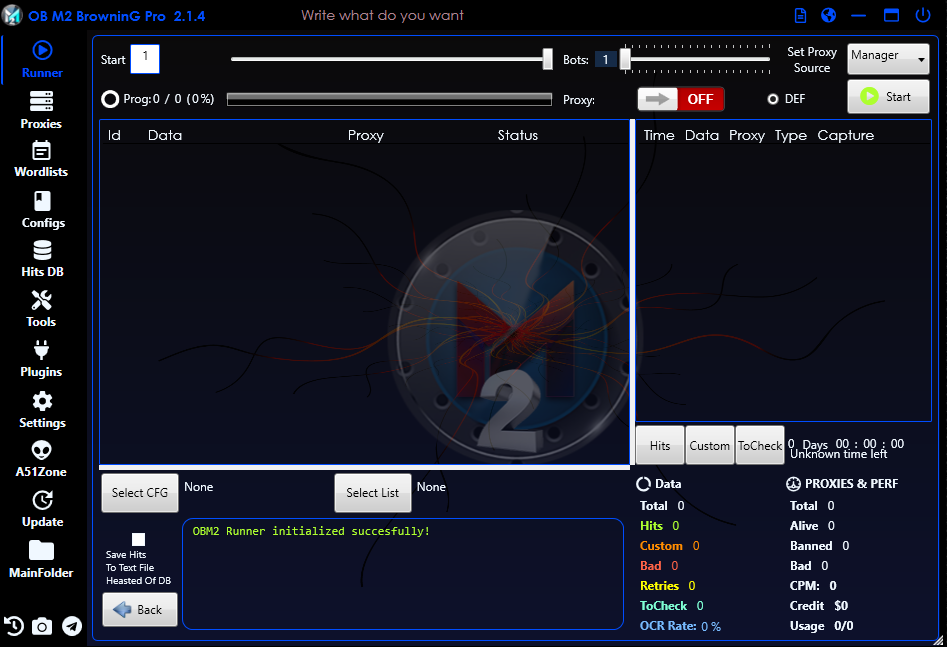Click the Prog radio circle
The image size is (947, 647).
click(x=110, y=99)
